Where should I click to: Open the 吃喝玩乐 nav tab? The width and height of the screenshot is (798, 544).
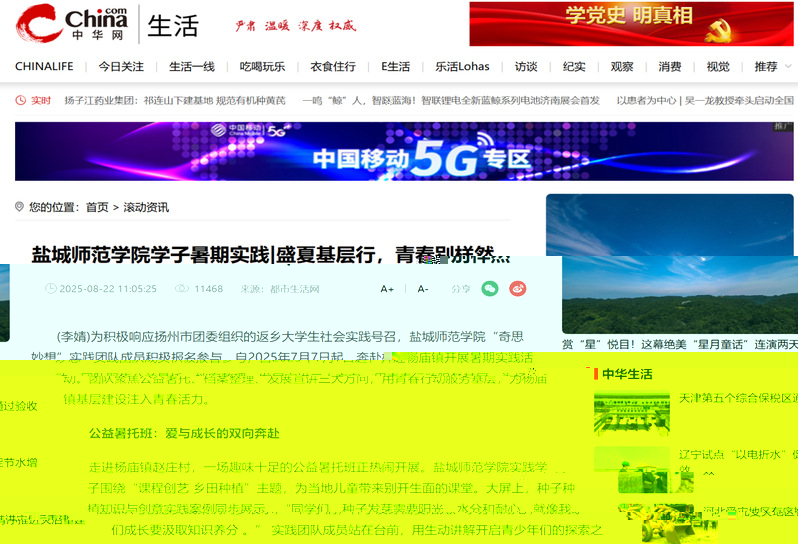point(262,67)
